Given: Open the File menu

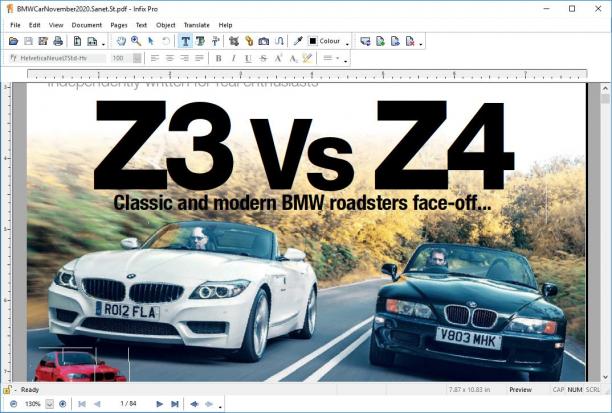Looking at the screenshot, I should coord(15,25).
